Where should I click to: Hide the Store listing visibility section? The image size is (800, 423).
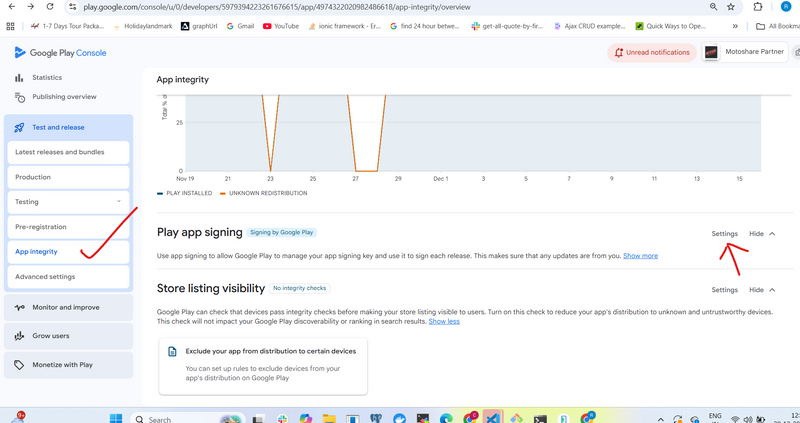[762, 290]
